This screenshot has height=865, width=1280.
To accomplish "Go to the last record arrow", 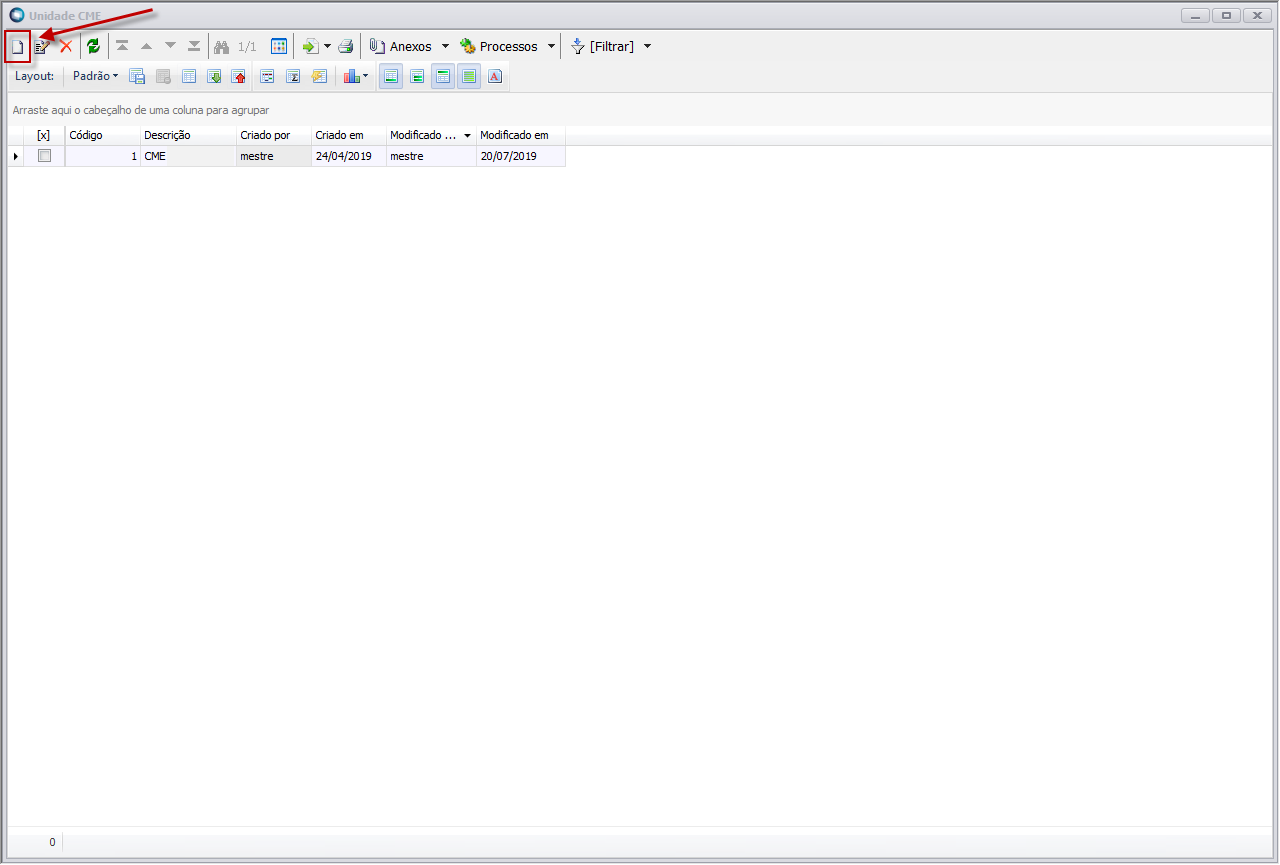I will click(194, 47).
